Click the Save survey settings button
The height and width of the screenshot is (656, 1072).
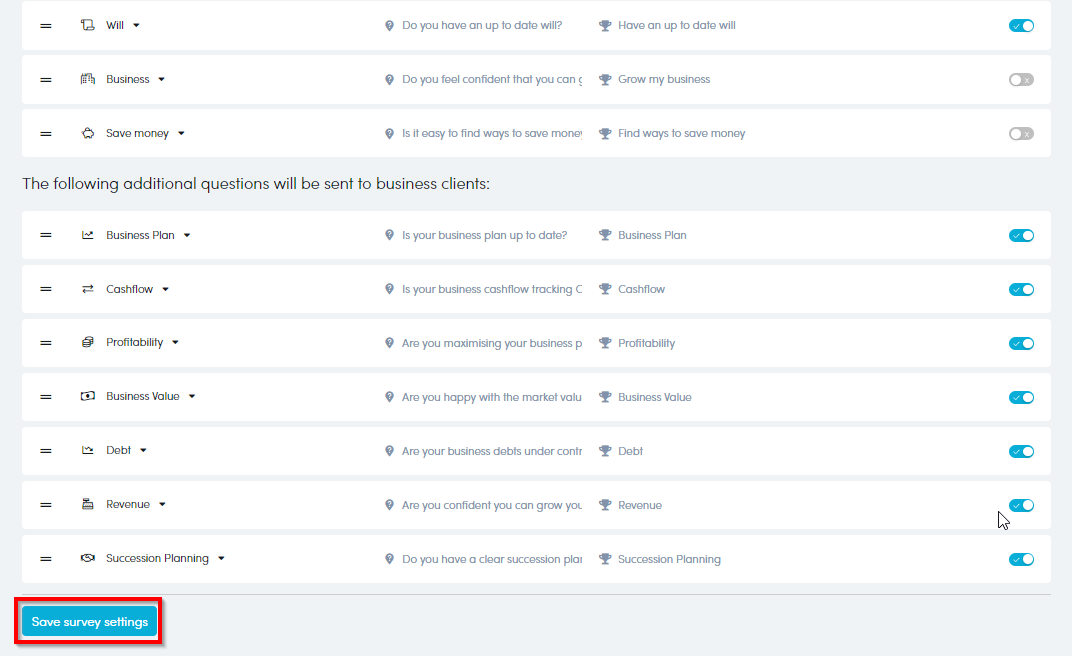pos(90,622)
